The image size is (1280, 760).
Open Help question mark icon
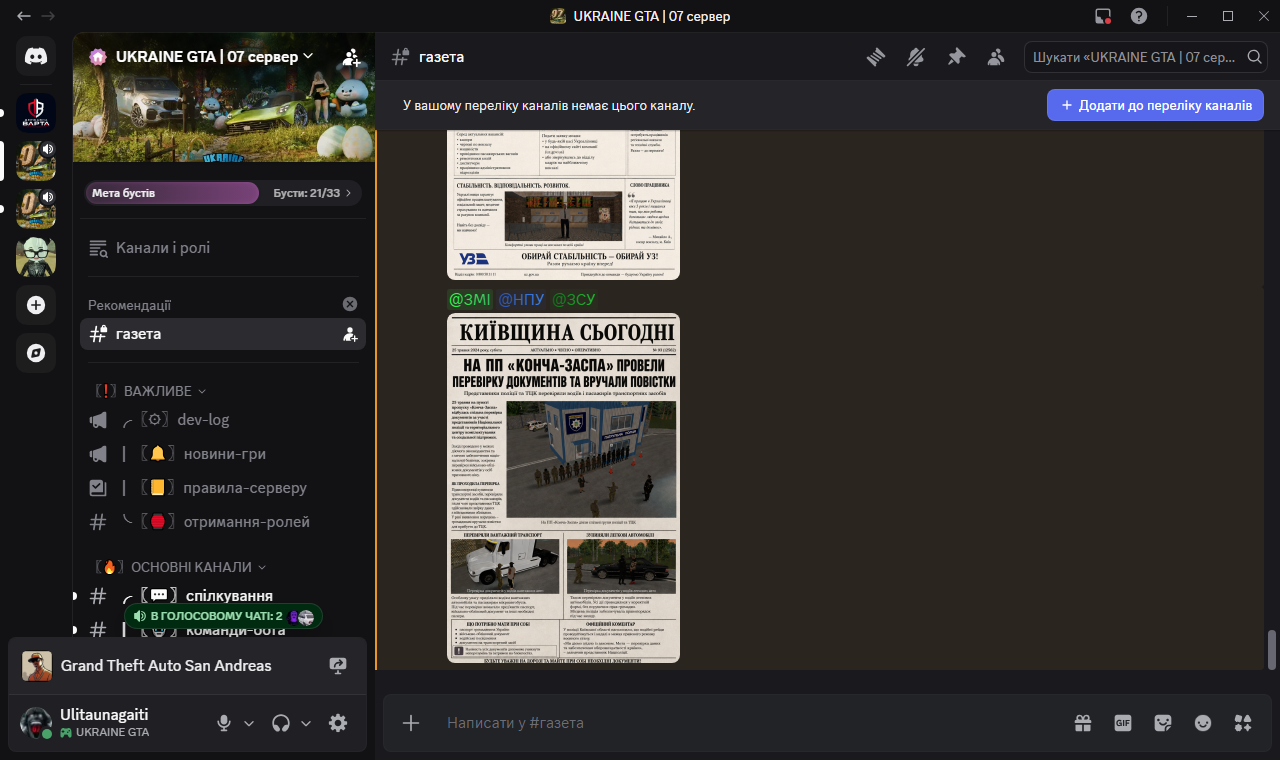pos(1139,16)
